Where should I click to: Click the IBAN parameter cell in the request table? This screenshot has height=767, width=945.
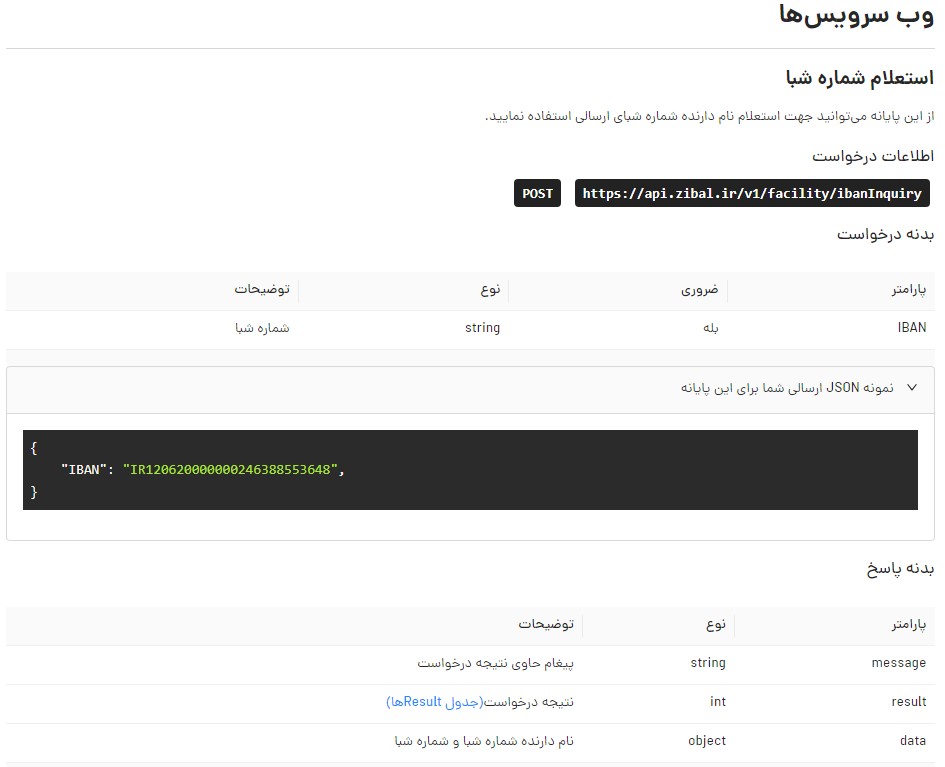coord(911,328)
